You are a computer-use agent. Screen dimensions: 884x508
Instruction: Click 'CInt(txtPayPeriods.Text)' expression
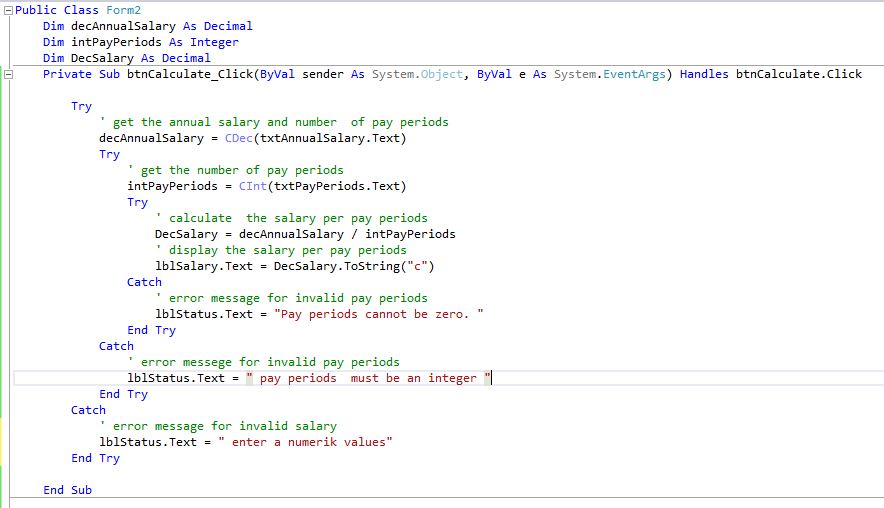click(x=322, y=186)
